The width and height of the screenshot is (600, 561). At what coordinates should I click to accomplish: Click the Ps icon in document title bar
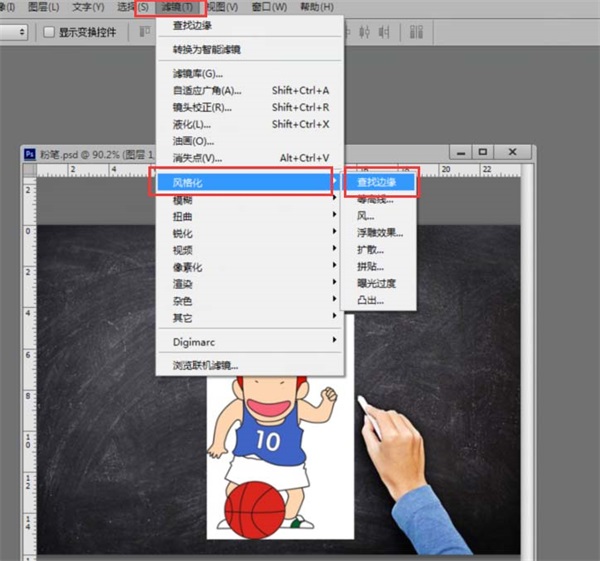coord(29,154)
